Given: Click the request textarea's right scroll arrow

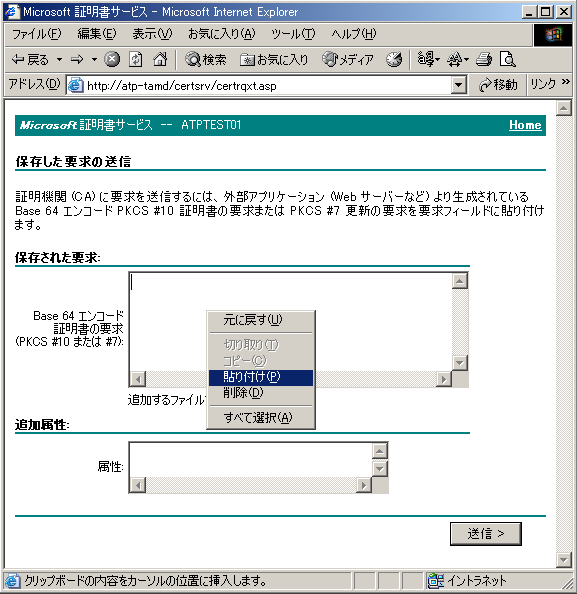Looking at the screenshot, I should click(x=444, y=378).
